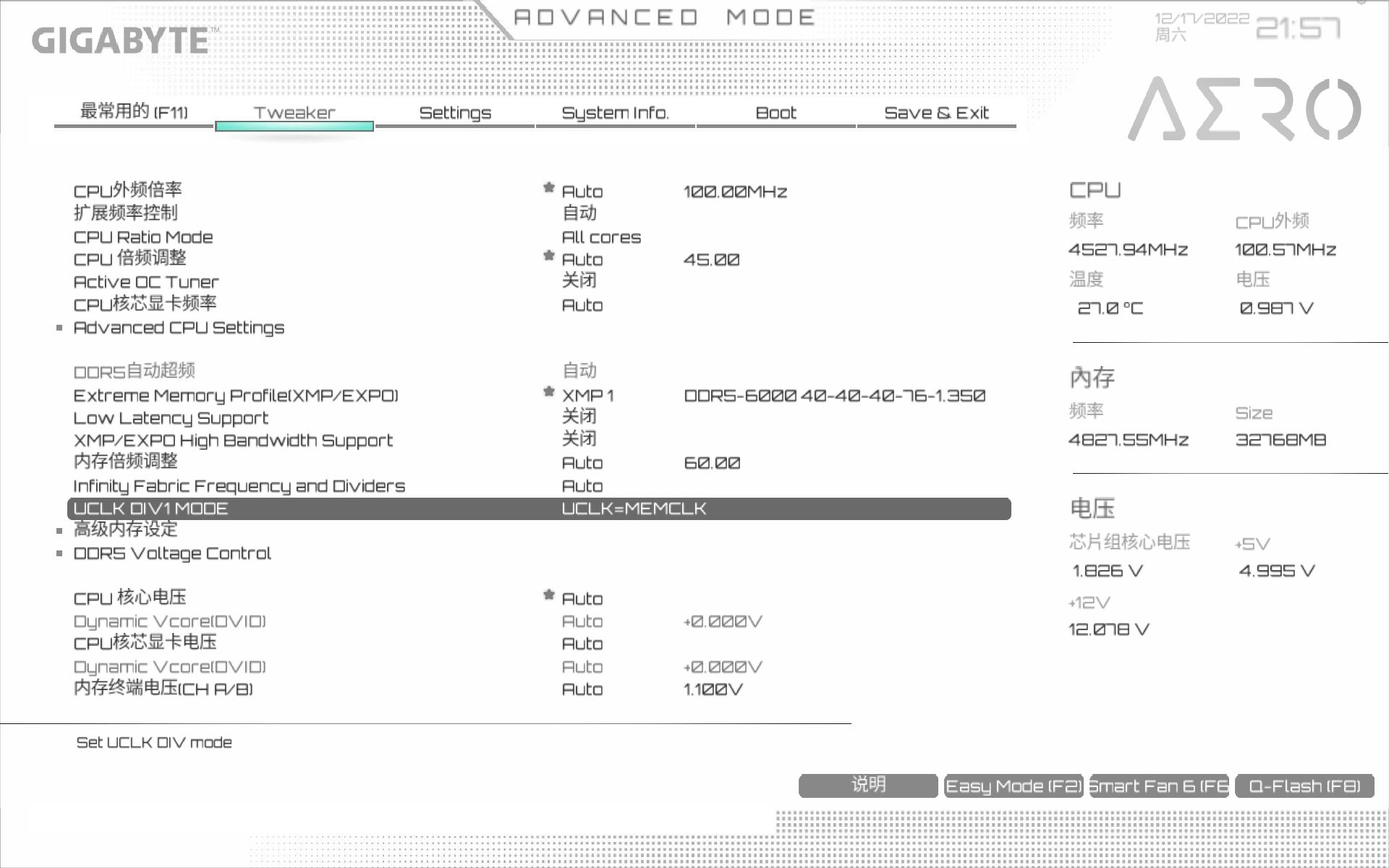1389x868 pixels.
Task: Click star icon beside CPU外频倍率 Auto
Action: pos(548,188)
